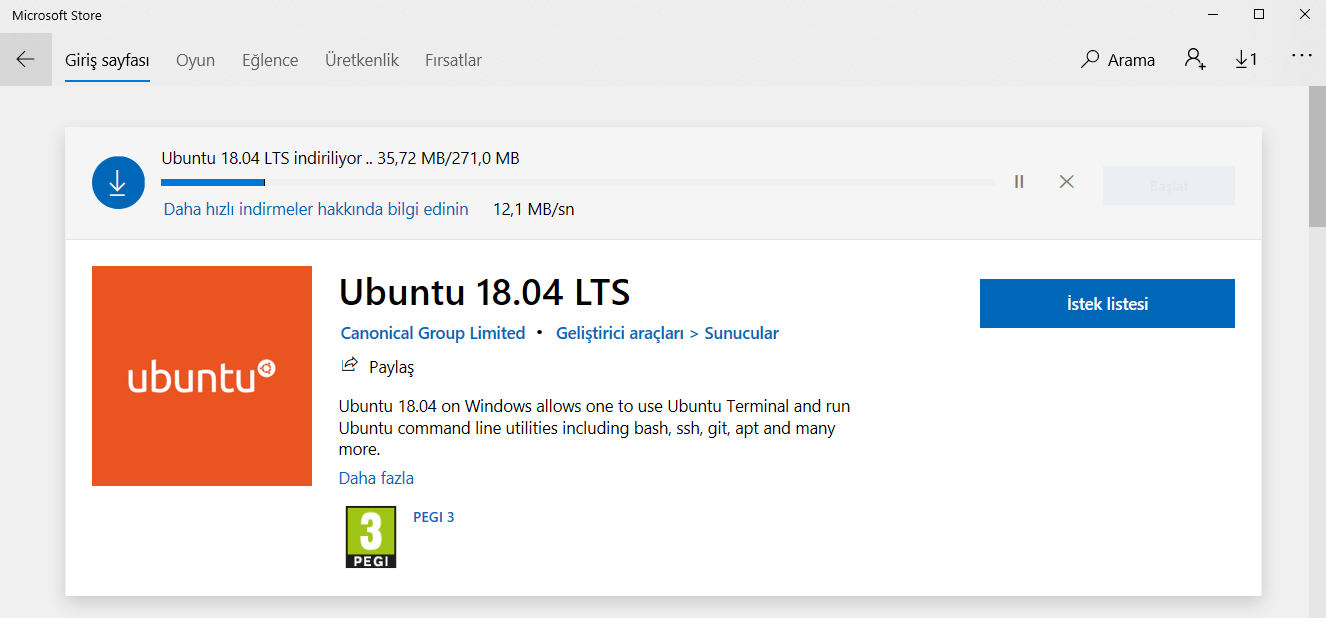Switch to Üretkenlik tab
The image size is (1326, 618).
click(x=362, y=60)
